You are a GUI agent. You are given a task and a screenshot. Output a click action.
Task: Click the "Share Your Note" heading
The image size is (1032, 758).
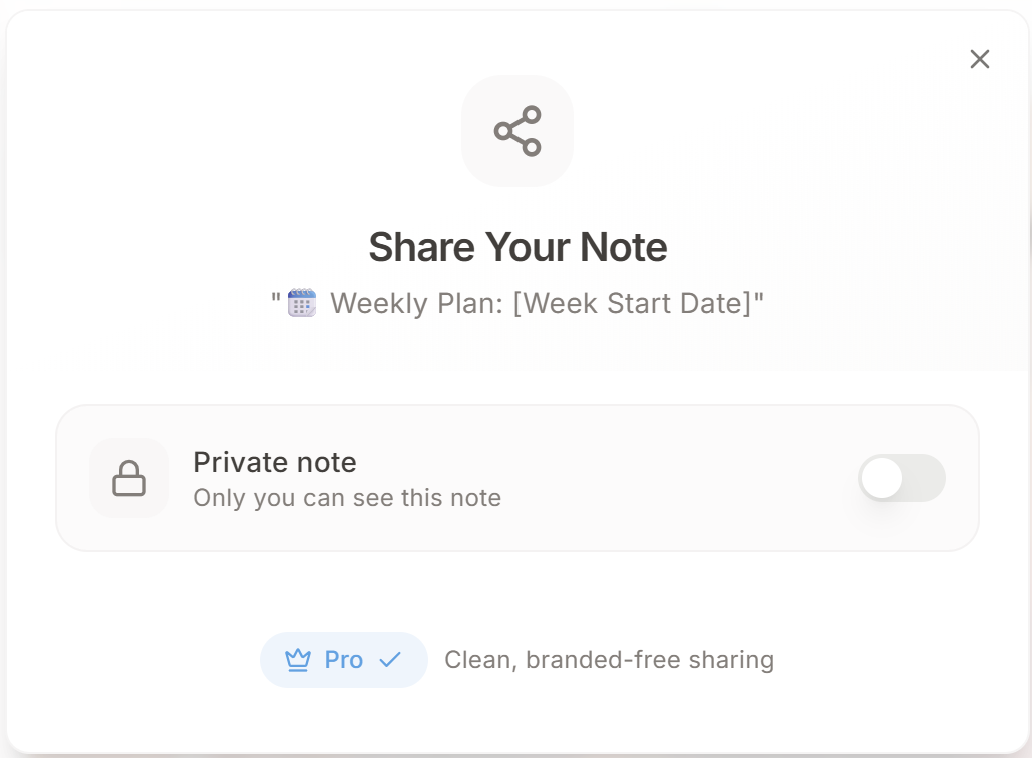[x=517, y=247]
